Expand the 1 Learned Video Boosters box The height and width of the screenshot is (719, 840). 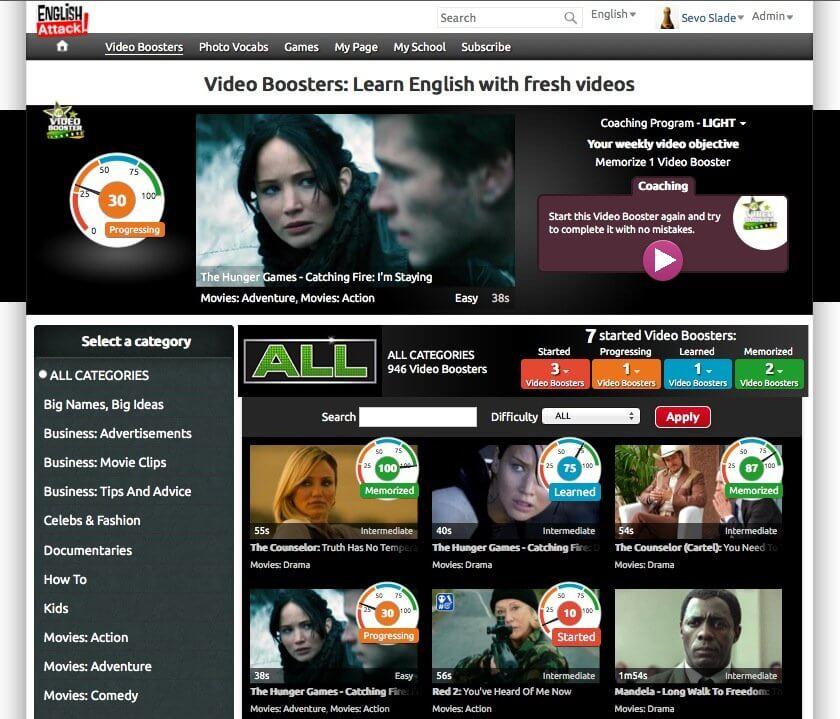pos(698,373)
